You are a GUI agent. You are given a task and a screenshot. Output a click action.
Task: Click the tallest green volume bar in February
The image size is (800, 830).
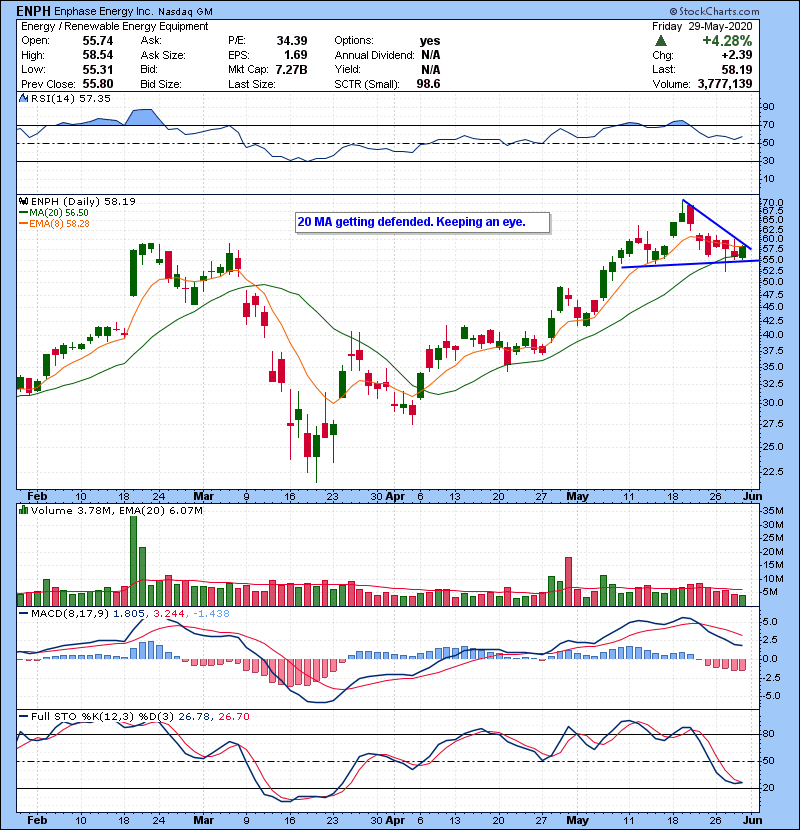[133, 561]
